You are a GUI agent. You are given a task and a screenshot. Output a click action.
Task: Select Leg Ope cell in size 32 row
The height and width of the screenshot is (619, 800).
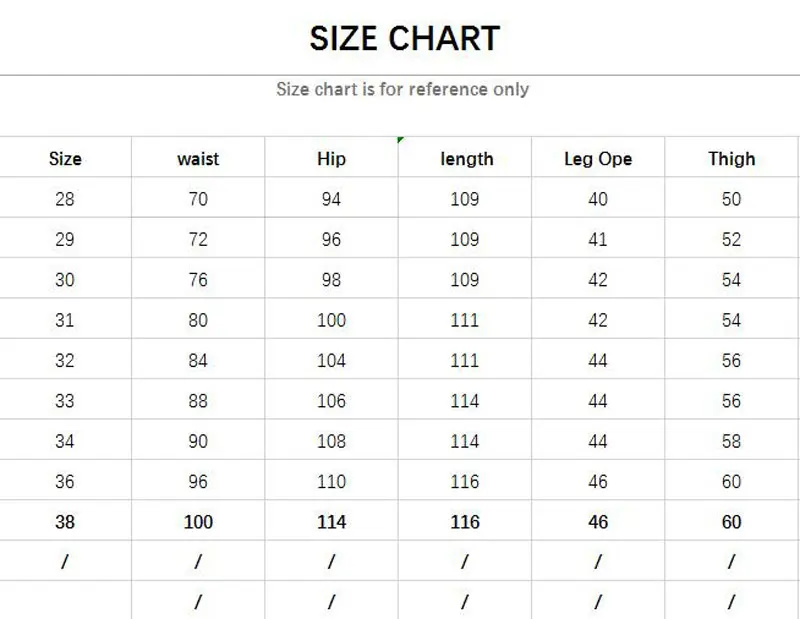pyautogui.click(x=598, y=361)
